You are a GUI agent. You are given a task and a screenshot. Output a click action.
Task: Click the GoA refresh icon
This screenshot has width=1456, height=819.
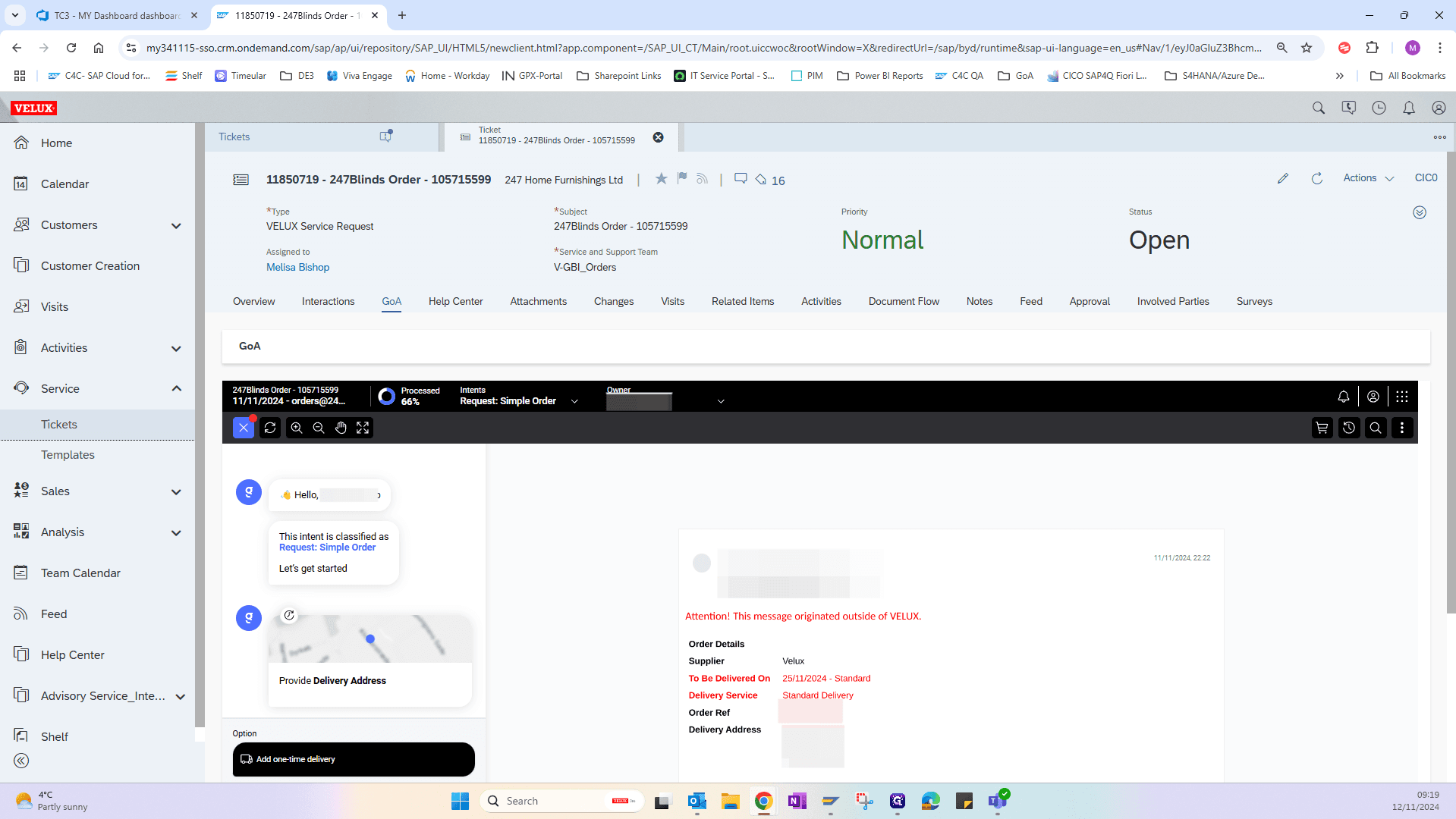tap(270, 428)
